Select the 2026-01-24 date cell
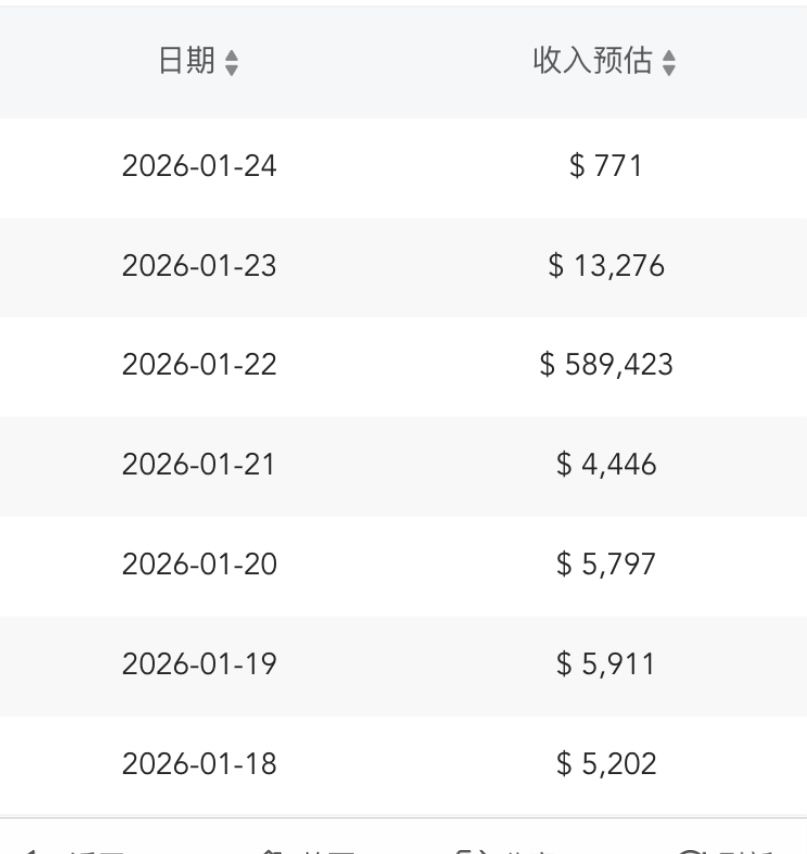The width and height of the screenshot is (807, 854). point(199,166)
